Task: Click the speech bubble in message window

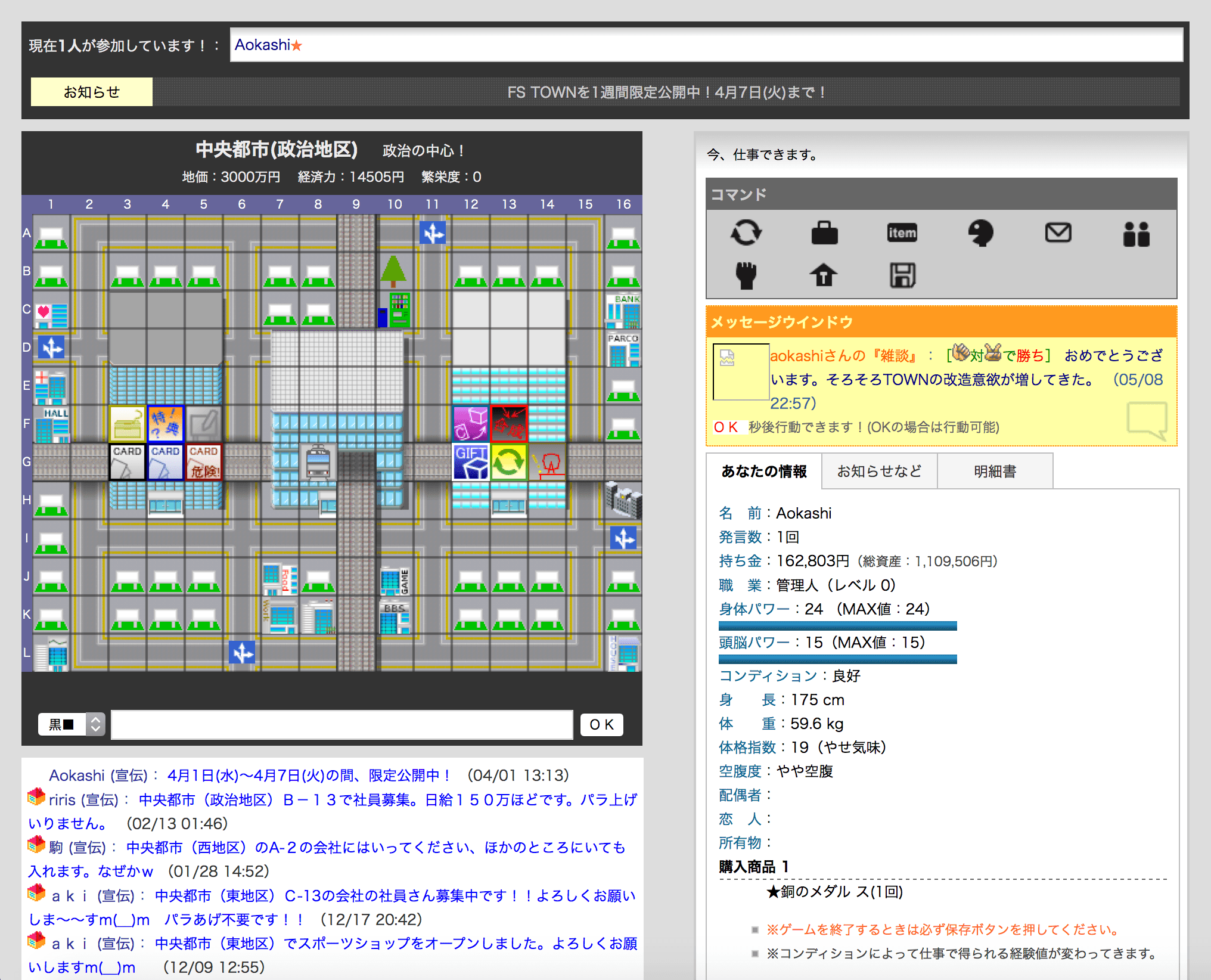Action: point(1147,420)
